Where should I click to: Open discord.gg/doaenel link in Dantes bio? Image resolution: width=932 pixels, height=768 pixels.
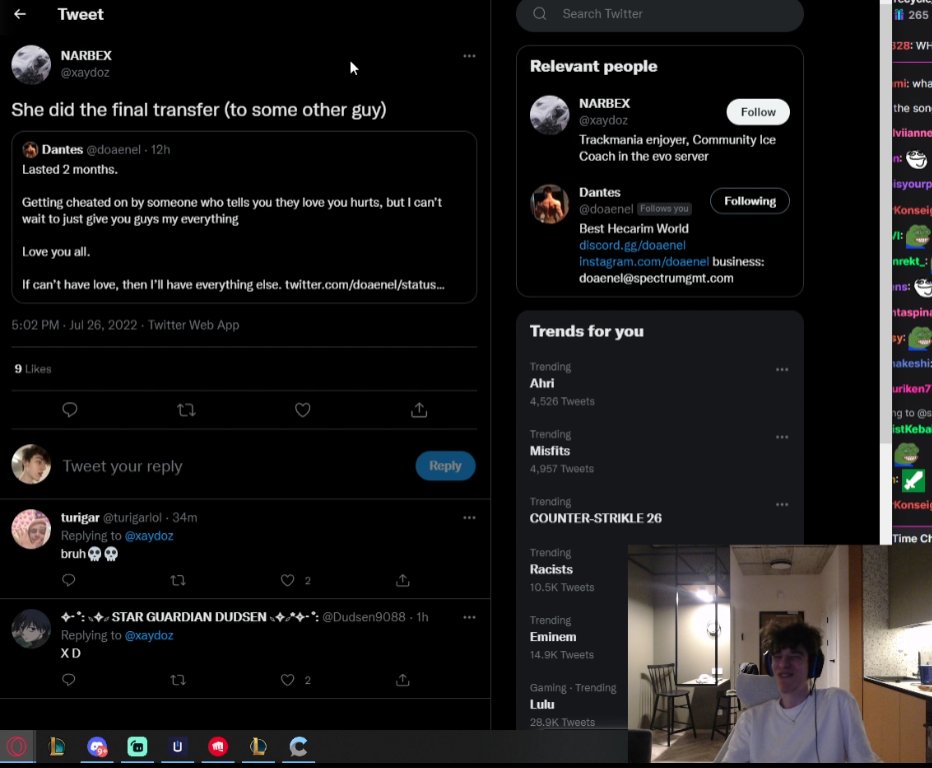click(x=632, y=245)
